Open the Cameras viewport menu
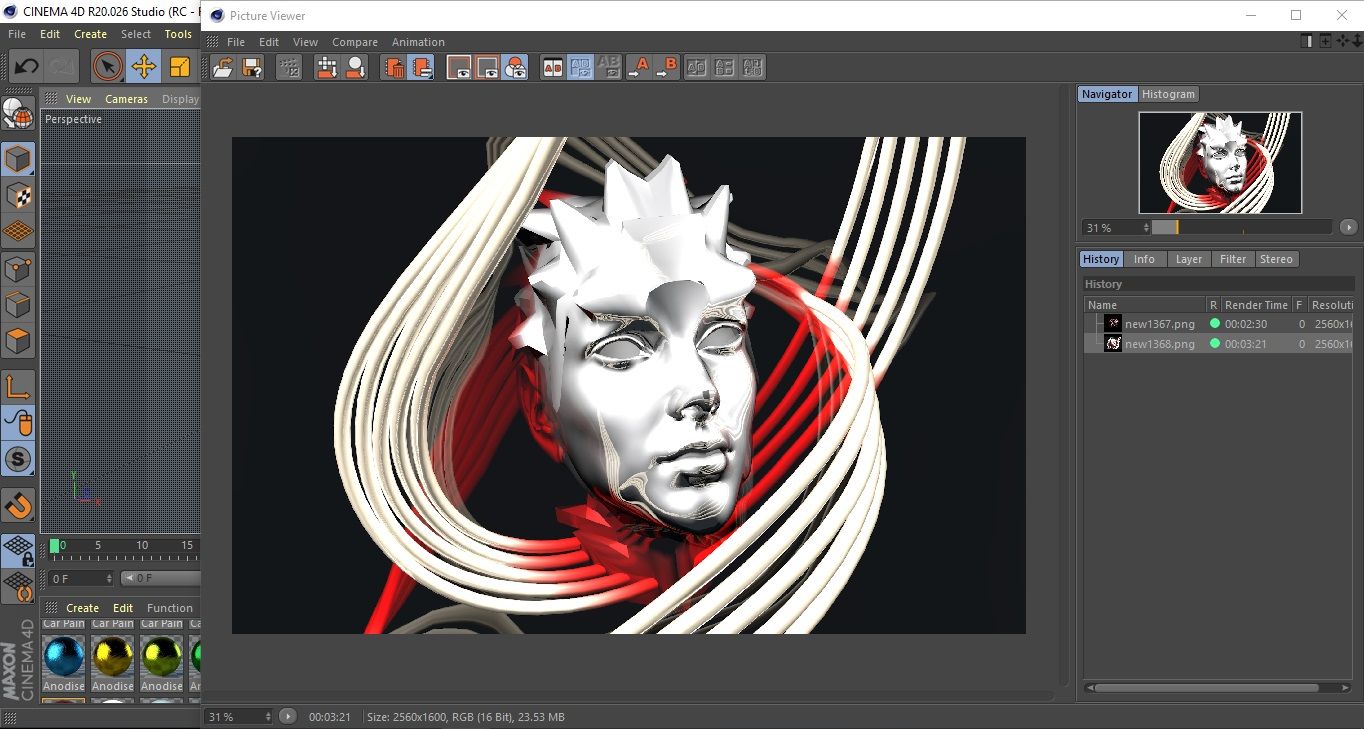This screenshot has width=1364, height=729. (x=126, y=99)
